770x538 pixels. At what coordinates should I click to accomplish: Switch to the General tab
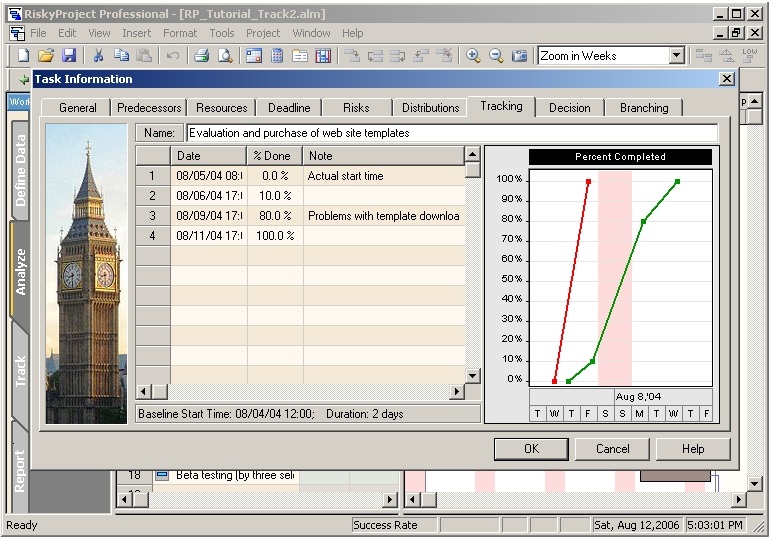click(x=78, y=108)
